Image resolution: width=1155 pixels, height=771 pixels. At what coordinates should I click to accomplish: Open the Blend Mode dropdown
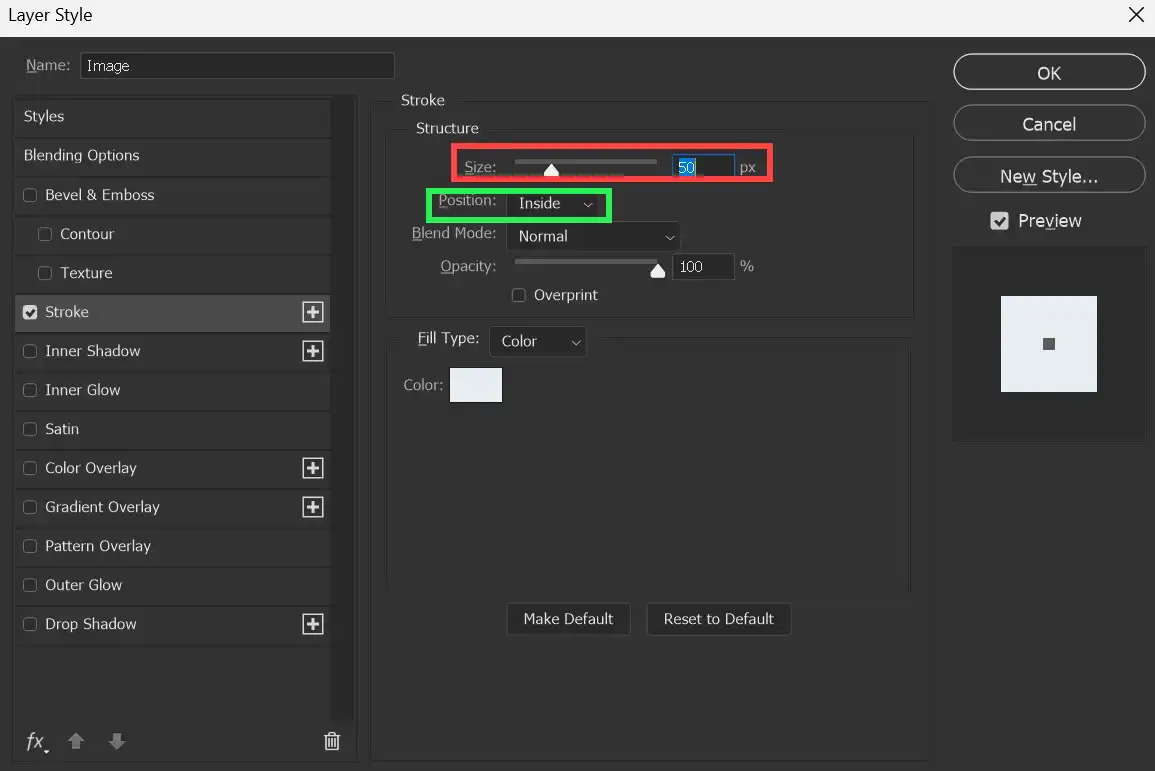coord(592,236)
